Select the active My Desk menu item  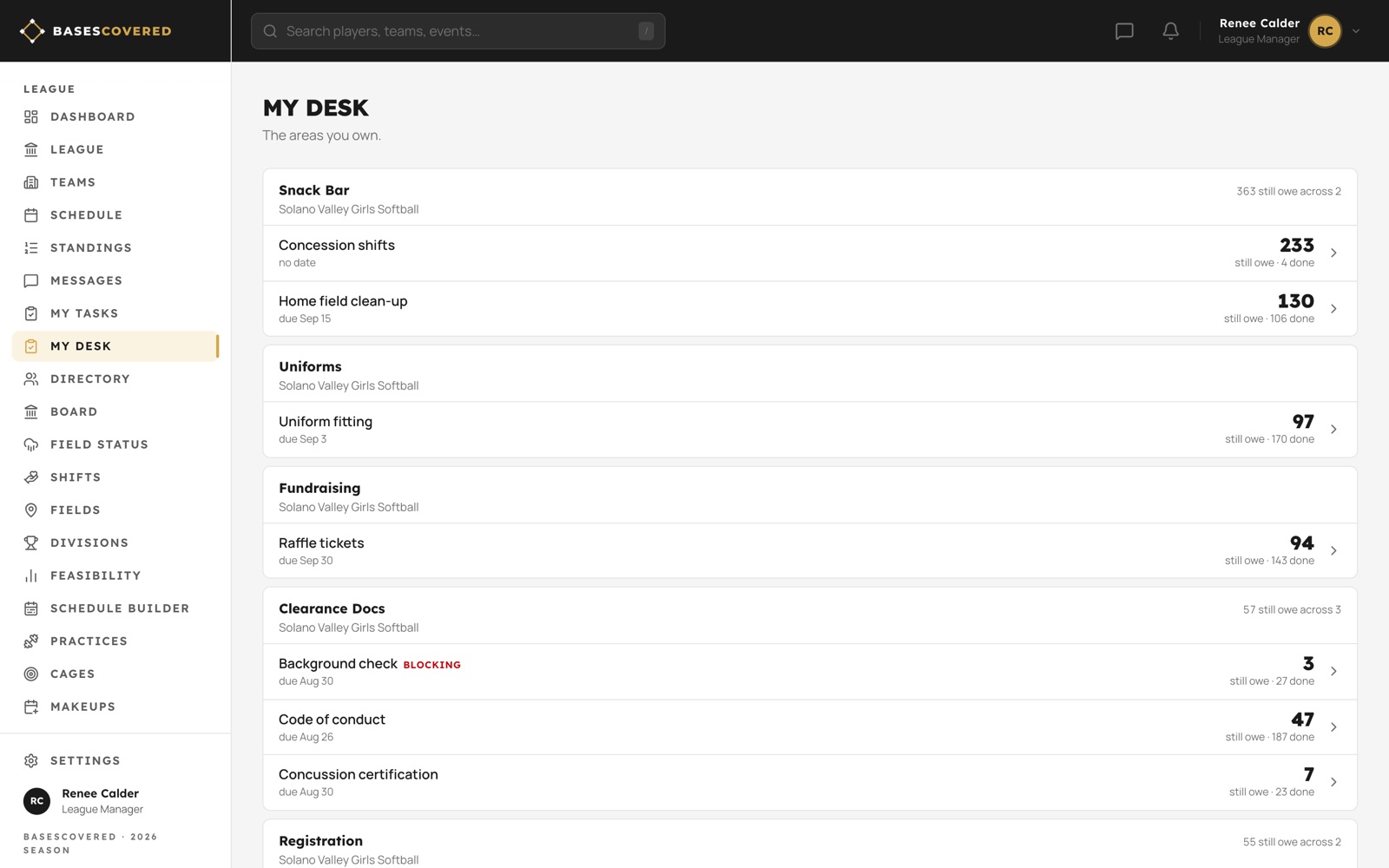pyautogui.click(x=115, y=346)
